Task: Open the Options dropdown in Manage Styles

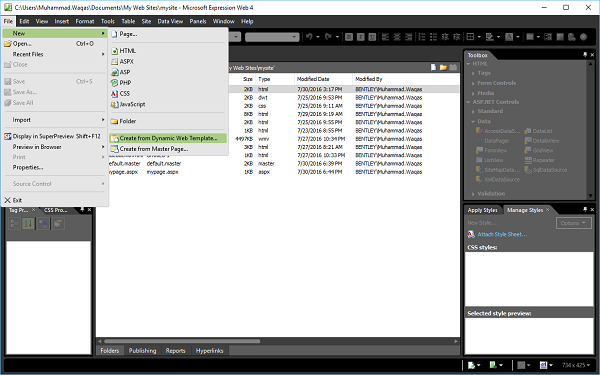Action: pos(573,223)
